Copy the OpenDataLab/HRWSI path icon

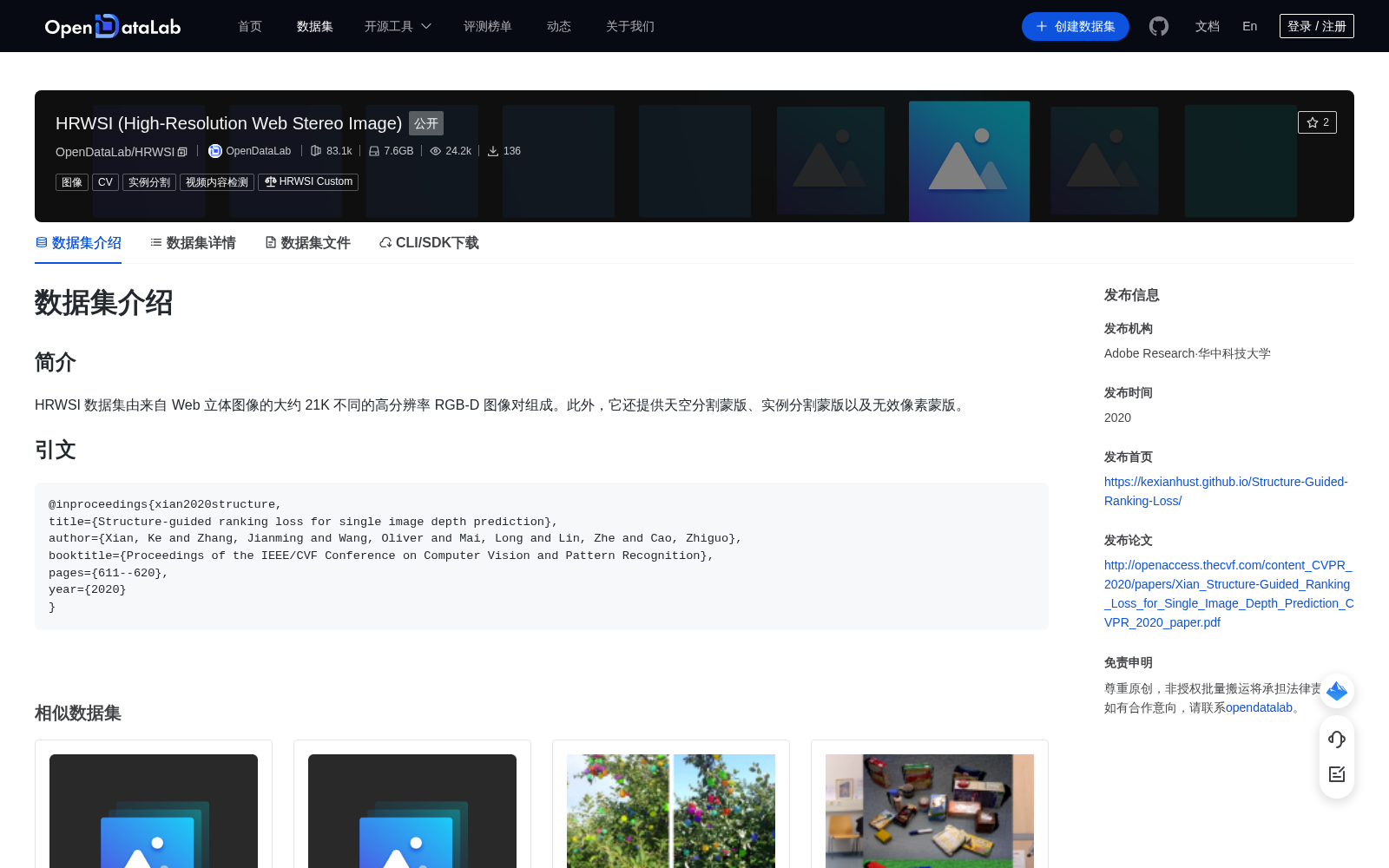pyautogui.click(x=182, y=152)
